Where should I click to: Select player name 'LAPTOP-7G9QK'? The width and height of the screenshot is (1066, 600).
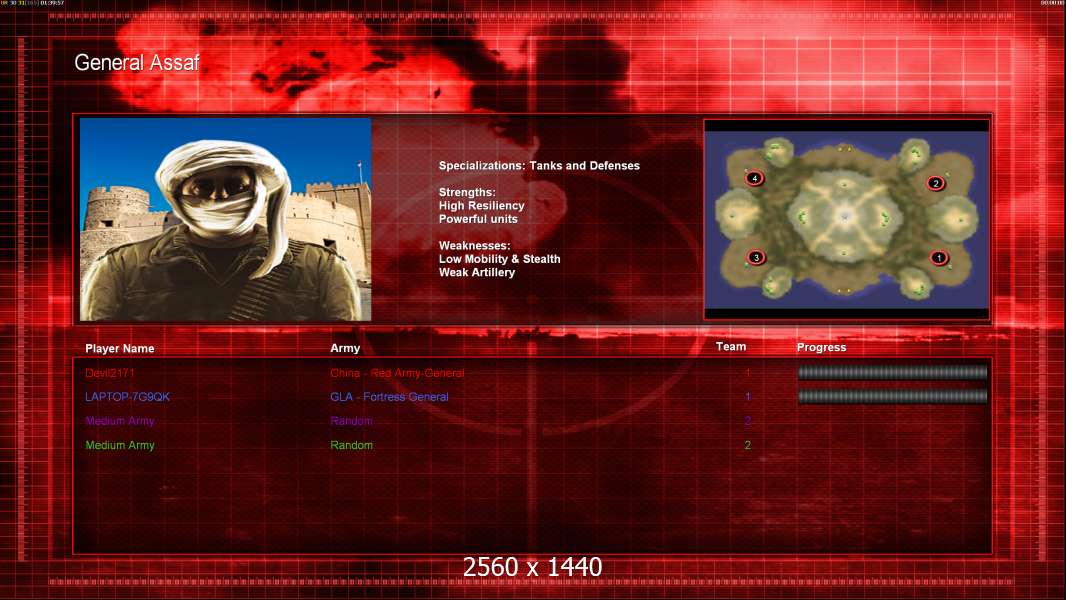click(127, 397)
